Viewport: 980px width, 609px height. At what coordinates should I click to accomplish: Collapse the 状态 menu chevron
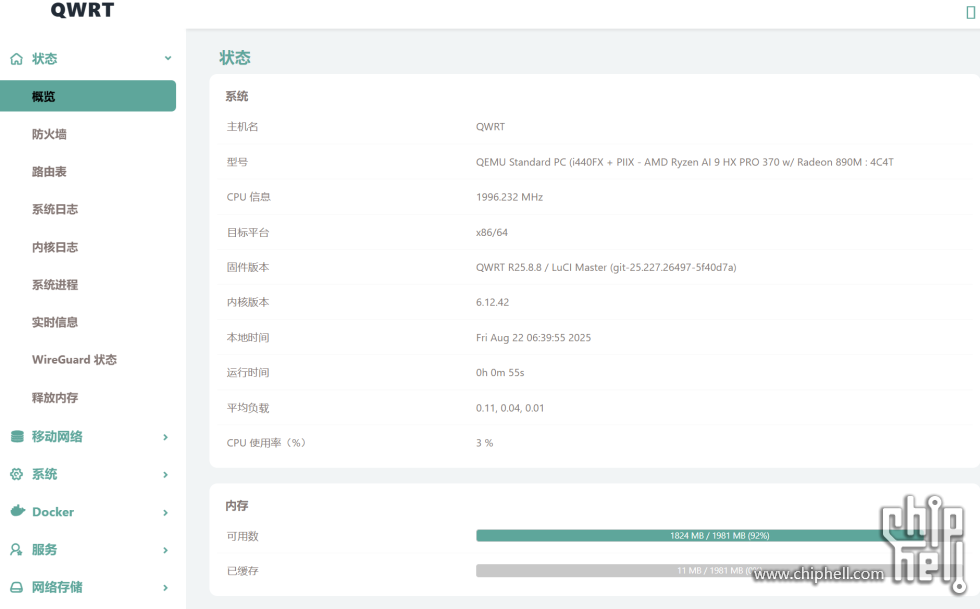168,58
